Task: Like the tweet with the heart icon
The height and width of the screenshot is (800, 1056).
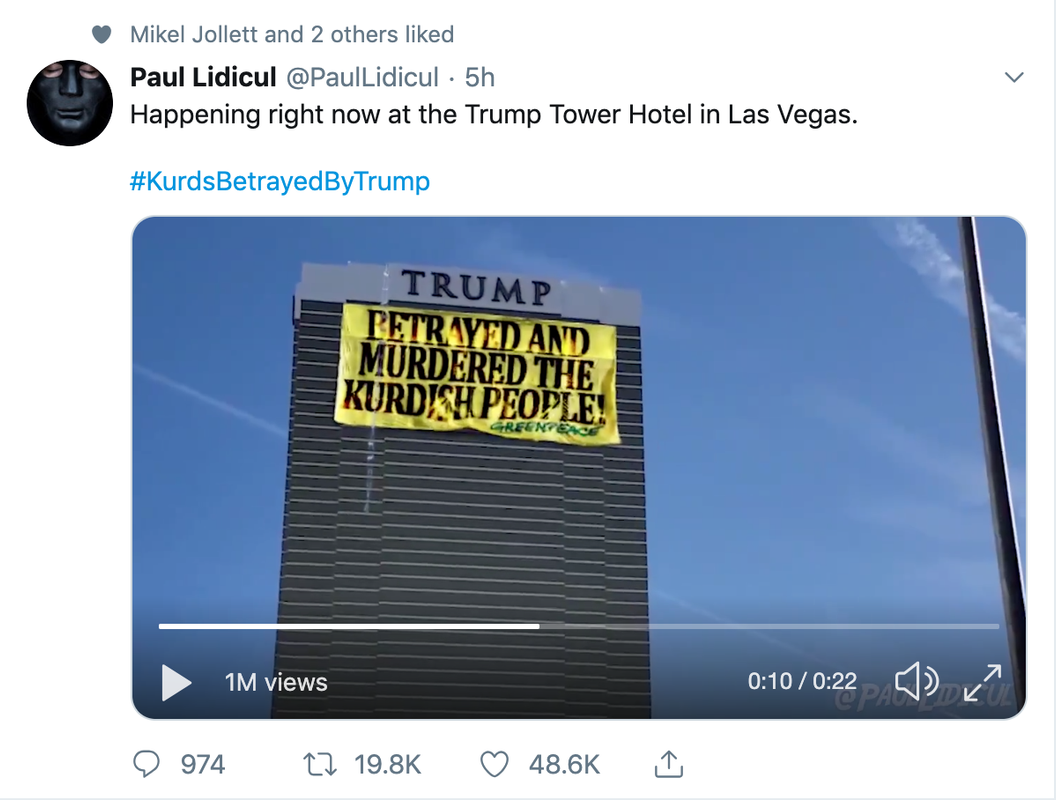Action: [494, 764]
